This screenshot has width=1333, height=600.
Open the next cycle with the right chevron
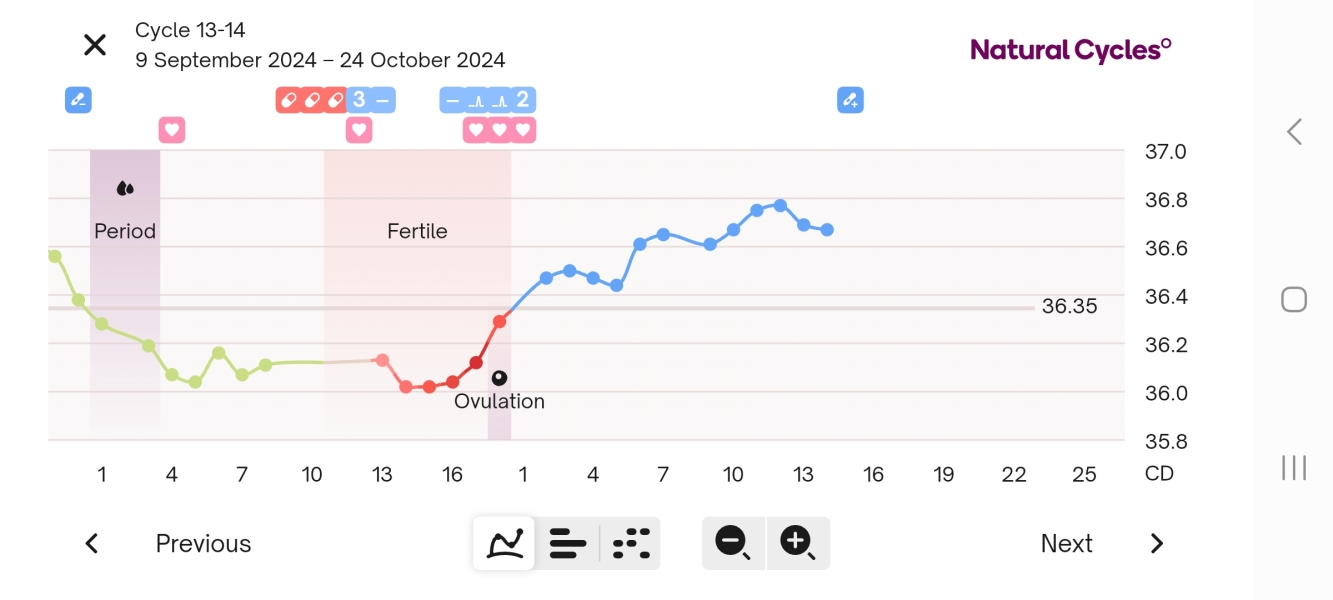point(1156,543)
